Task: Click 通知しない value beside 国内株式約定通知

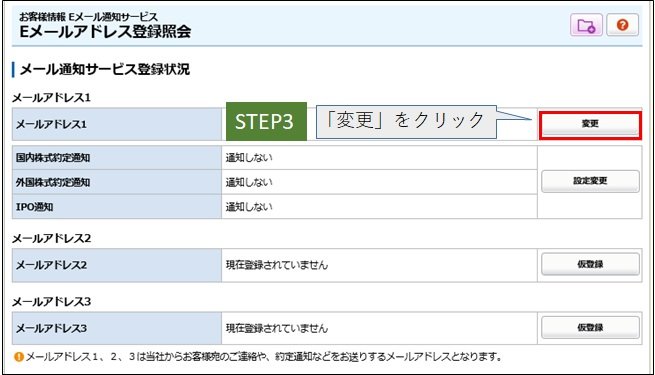Action: coord(249,158)
